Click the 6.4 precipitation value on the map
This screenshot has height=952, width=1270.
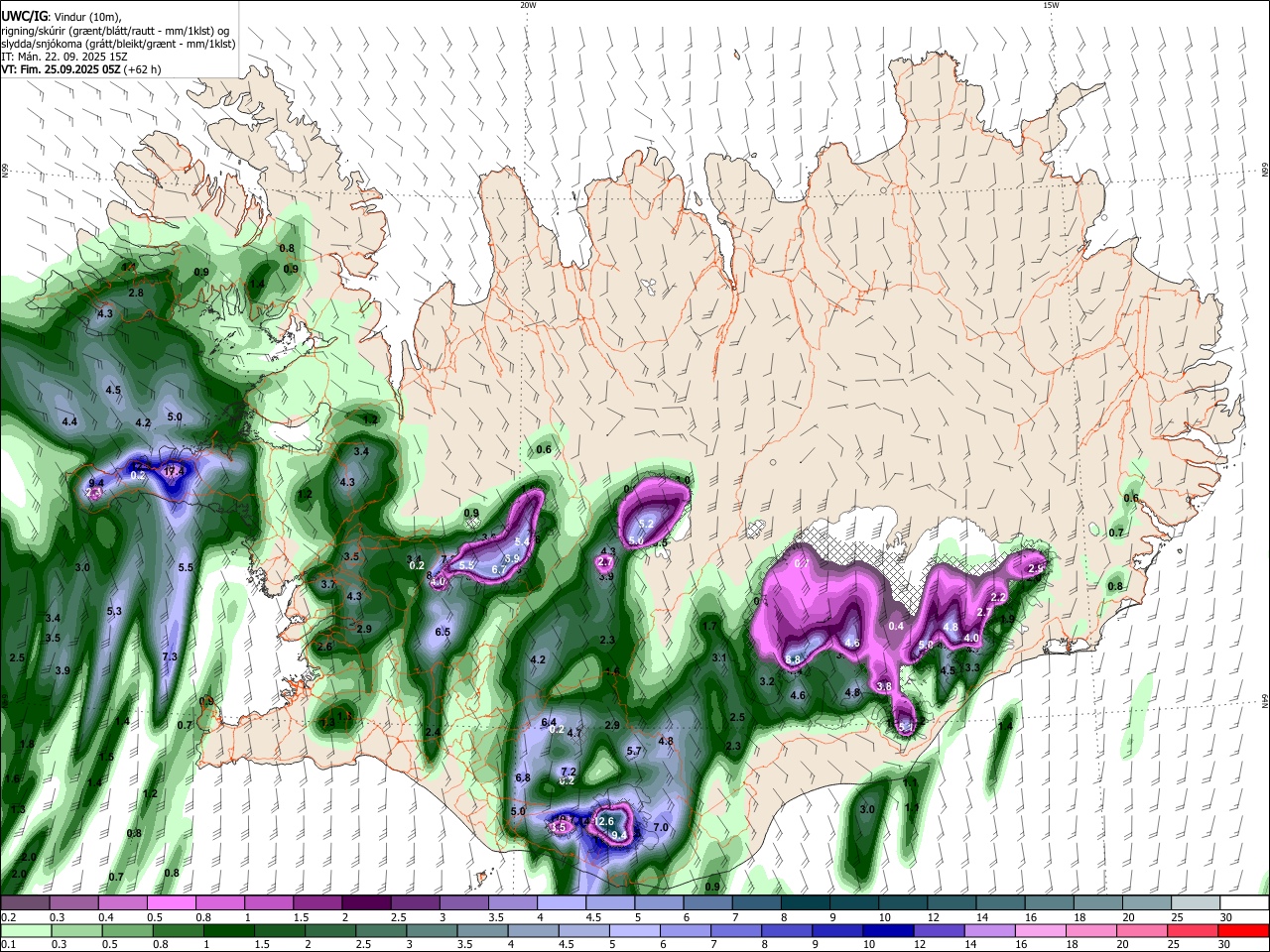tap(549, 722)
